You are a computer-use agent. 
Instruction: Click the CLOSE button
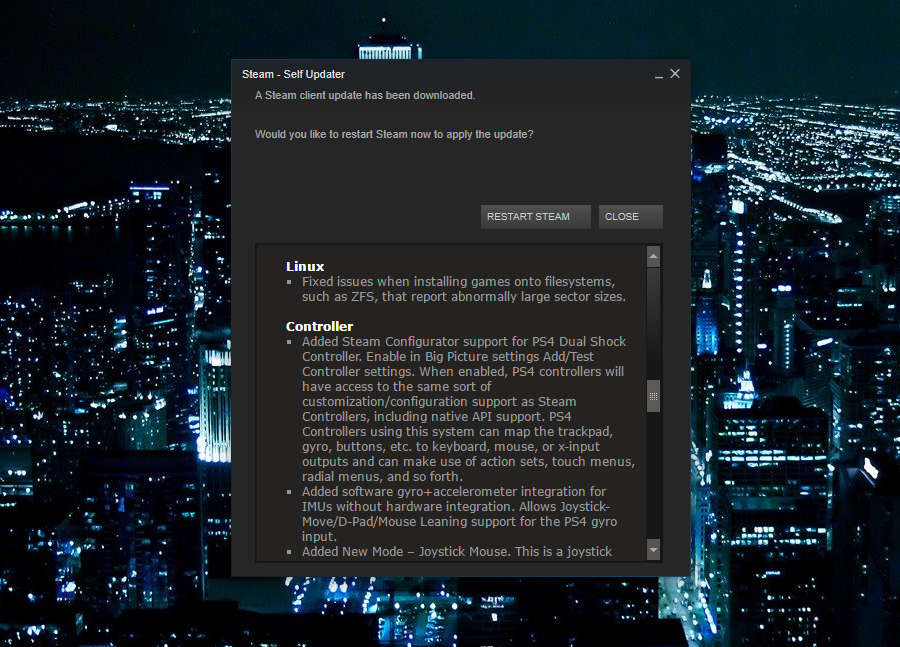point(630,216)
